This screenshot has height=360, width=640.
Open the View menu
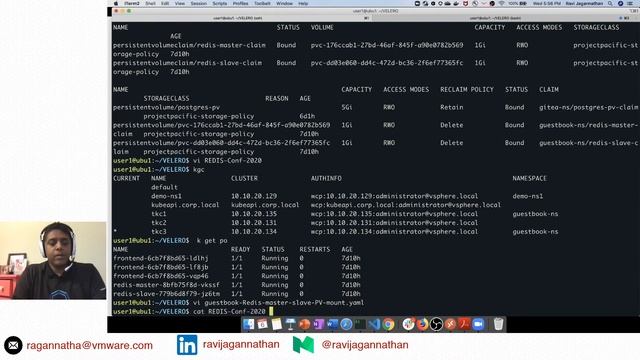tap(180, 3)
